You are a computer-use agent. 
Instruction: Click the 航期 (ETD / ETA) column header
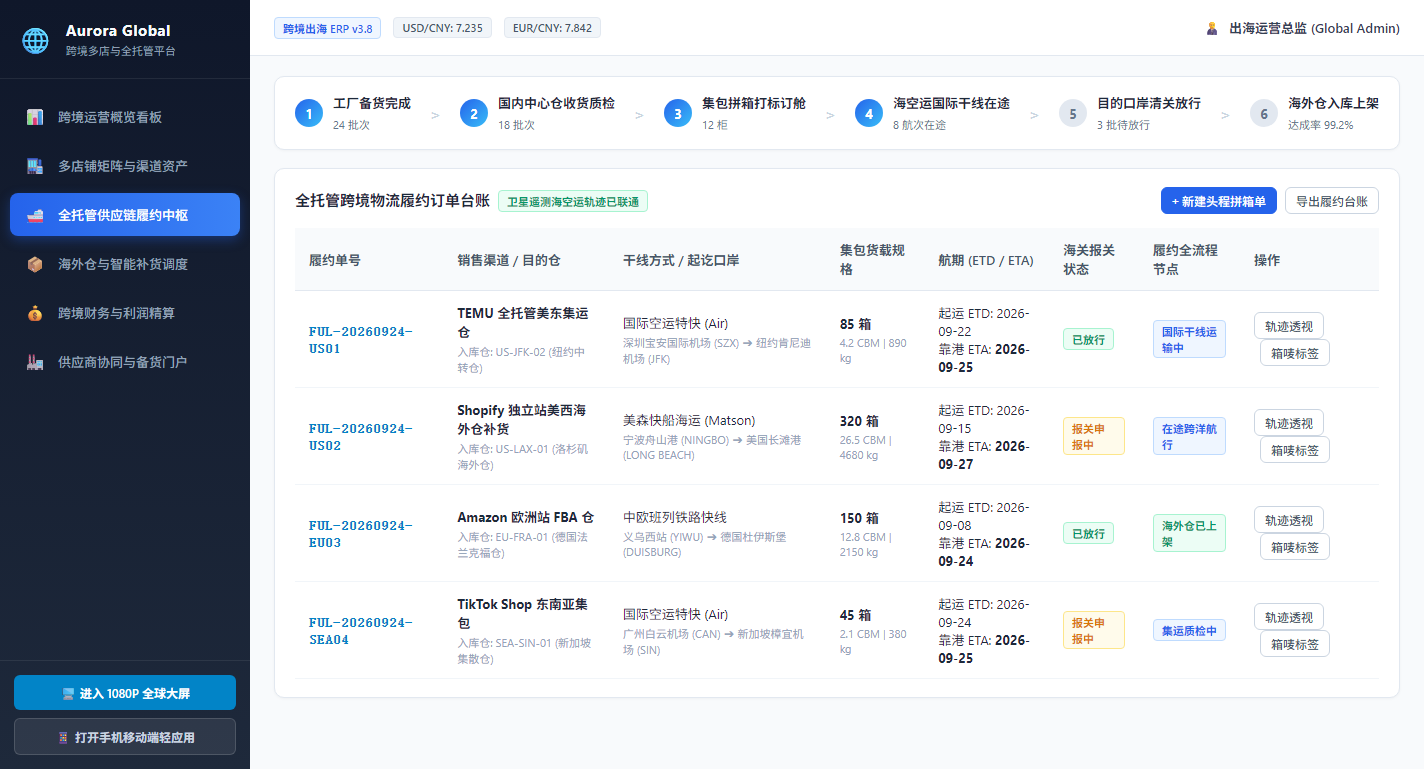click(x=986, y=260)
